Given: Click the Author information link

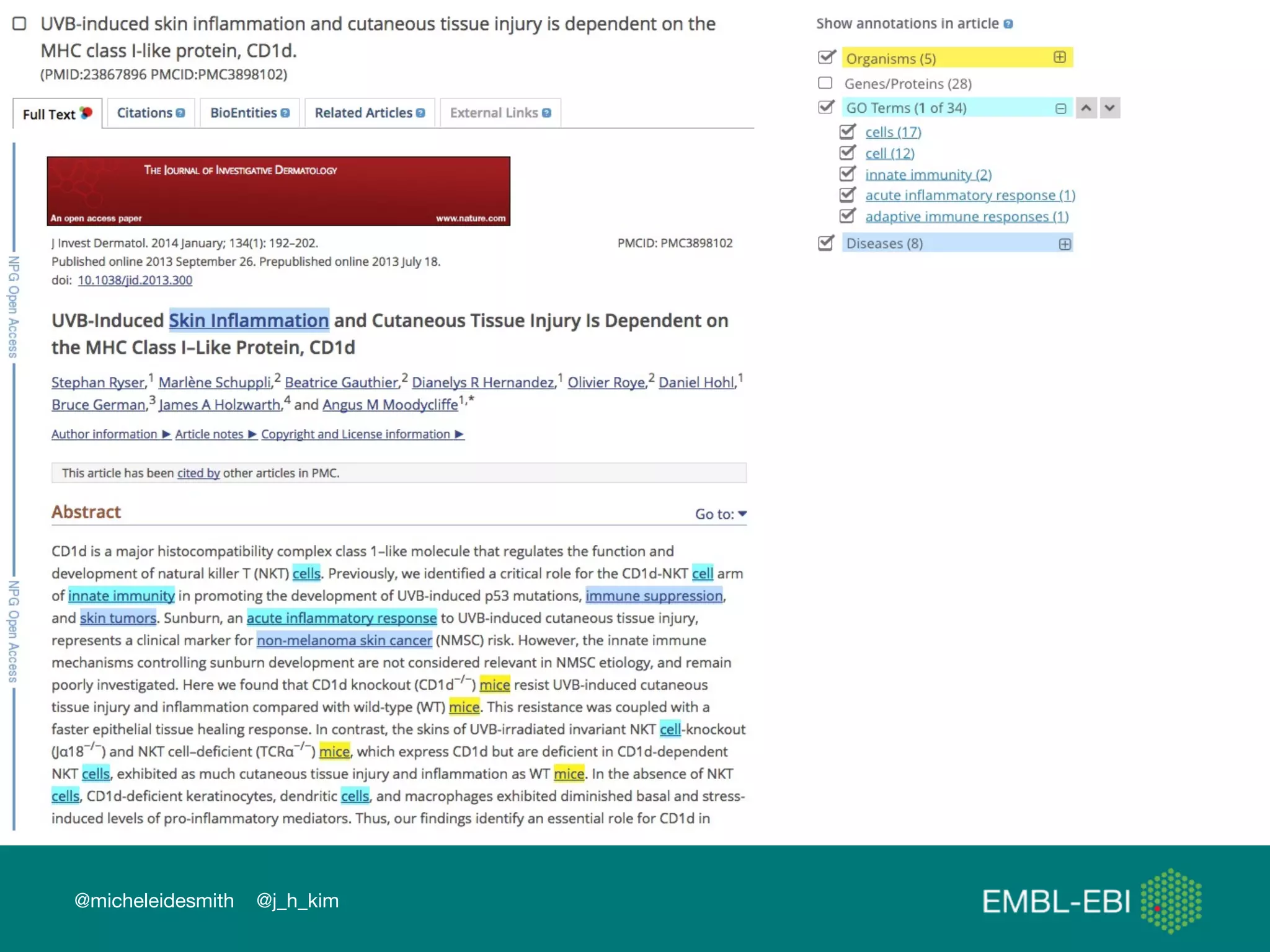Looking at the screenshot, I should coord(104,434).
